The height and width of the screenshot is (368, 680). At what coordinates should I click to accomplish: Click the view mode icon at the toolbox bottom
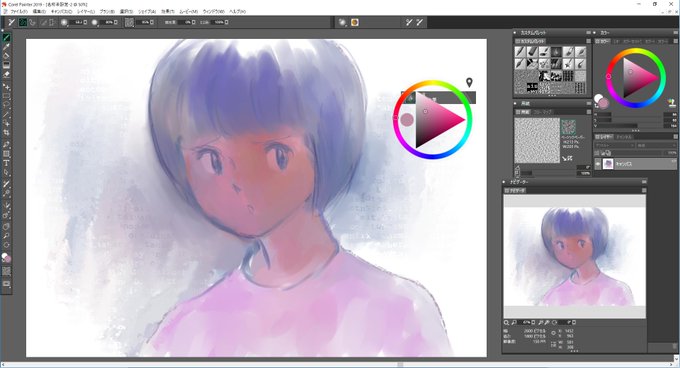pyautogui.click(x=6, y=284)
